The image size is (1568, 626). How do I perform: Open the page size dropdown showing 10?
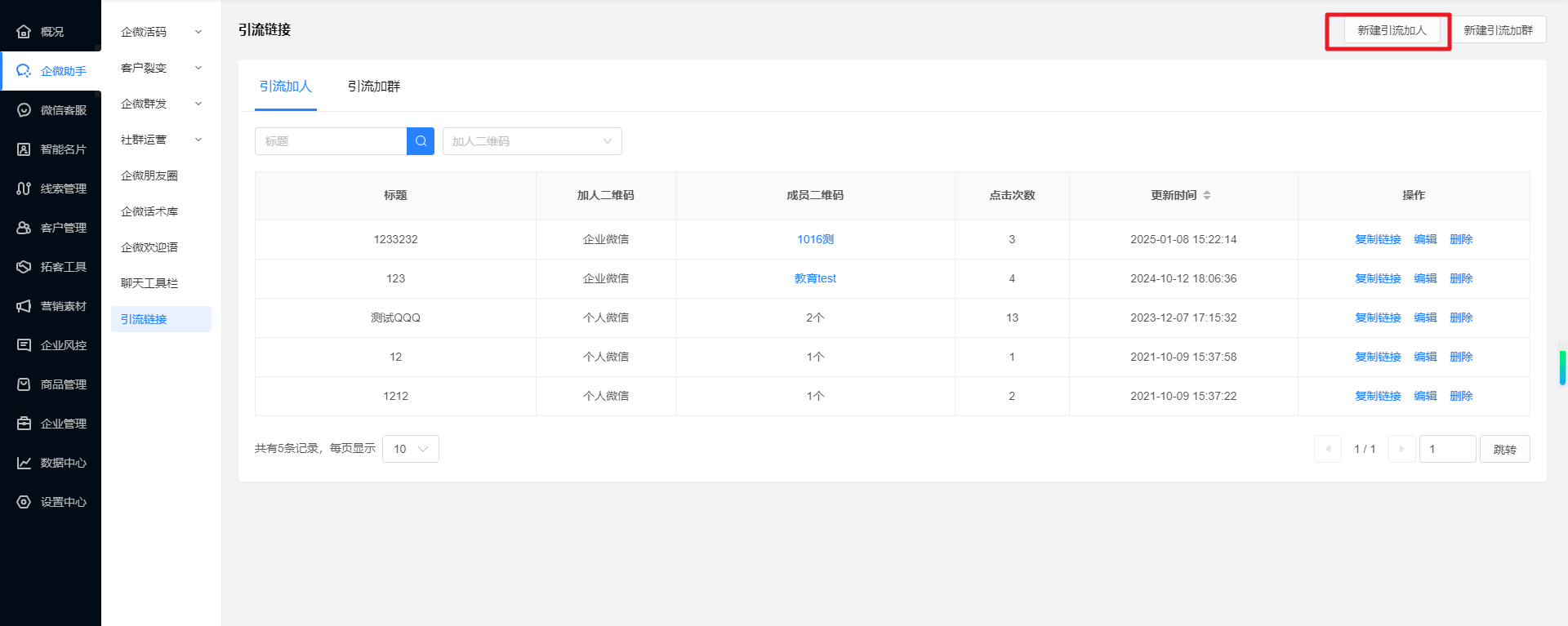[x=410, y=449]
